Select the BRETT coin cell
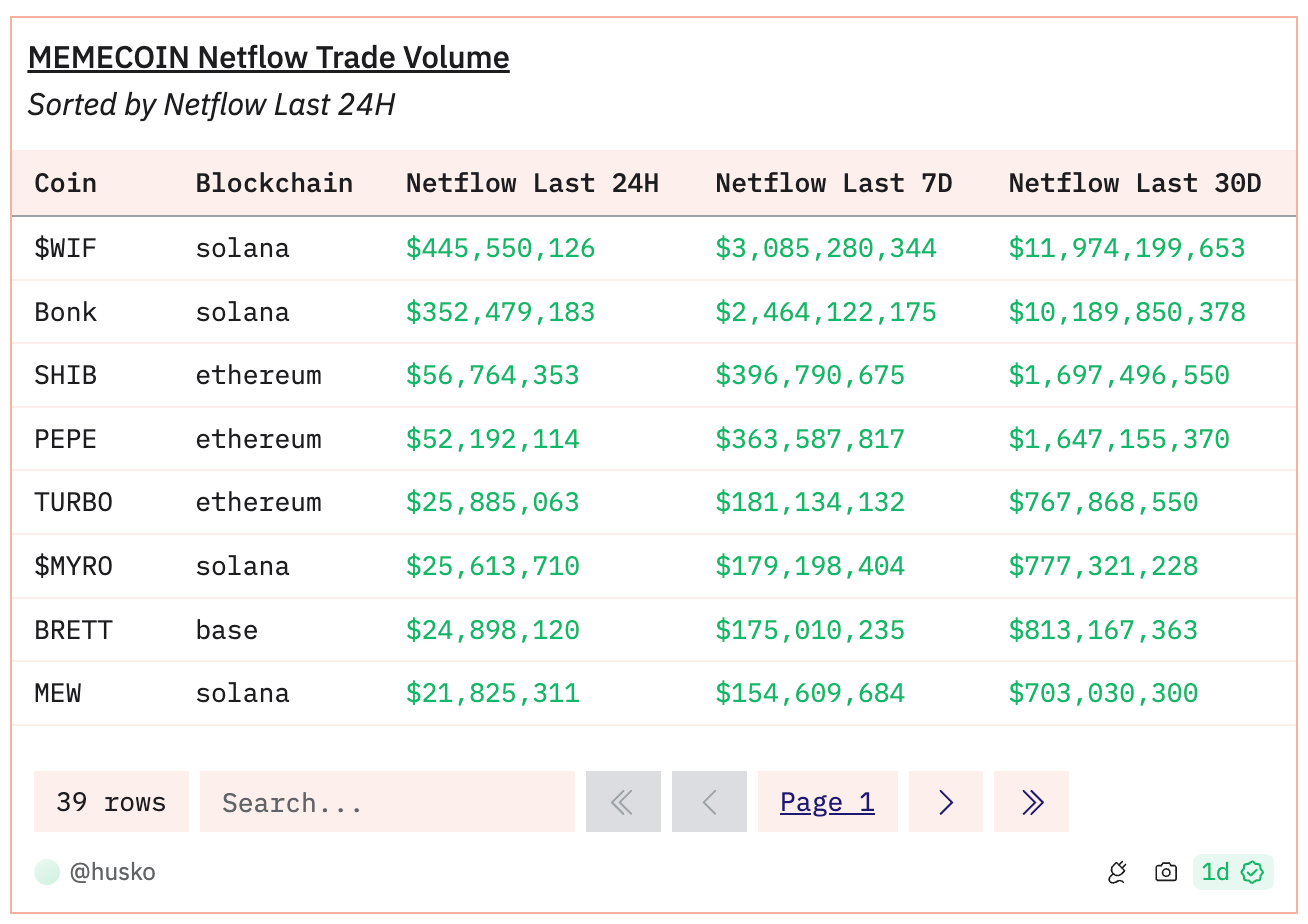This screenshot has width=1308, height=924. click(73, 630)
